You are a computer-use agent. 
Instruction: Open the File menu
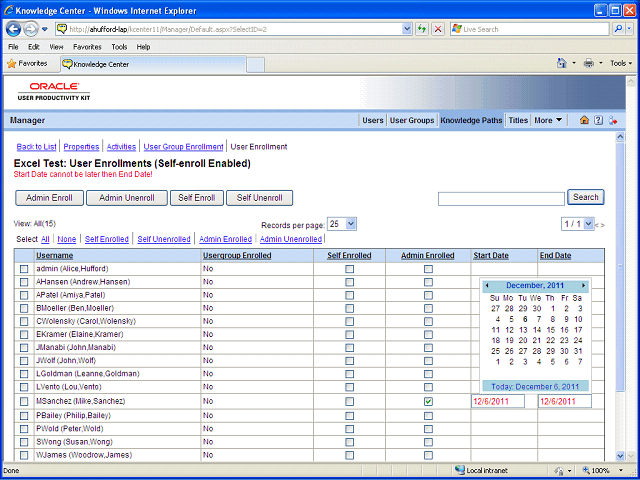[x=13, y=47]
